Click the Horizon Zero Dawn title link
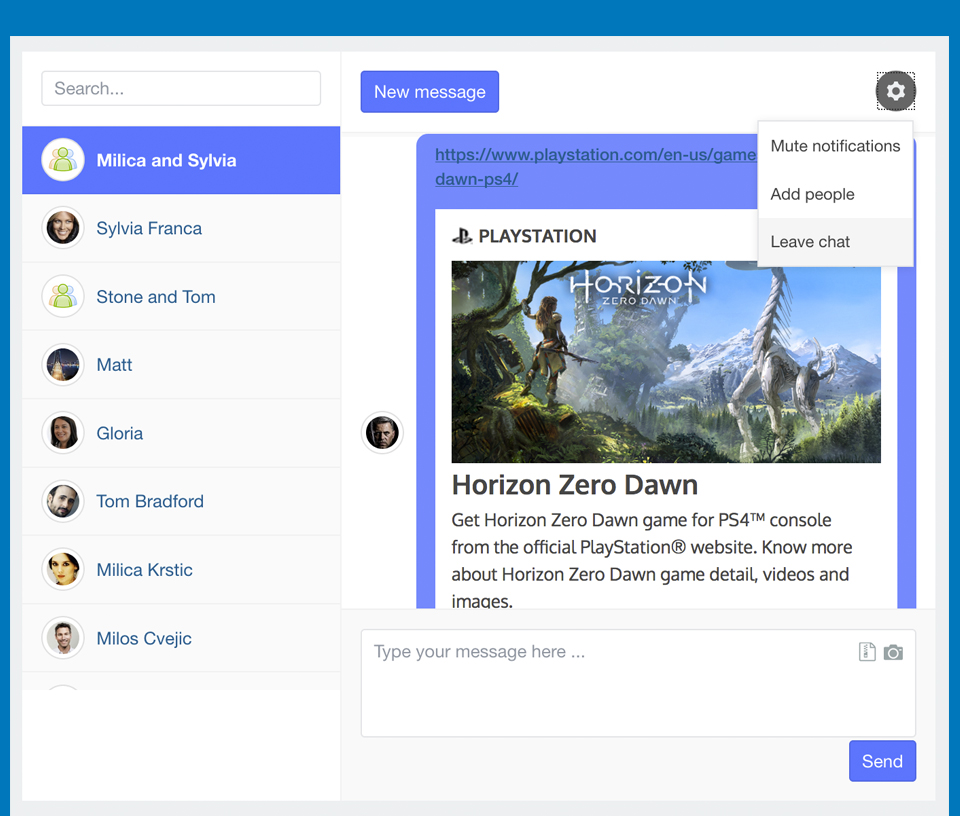Screen dimensions: 960x816 [x=575, y=485]
